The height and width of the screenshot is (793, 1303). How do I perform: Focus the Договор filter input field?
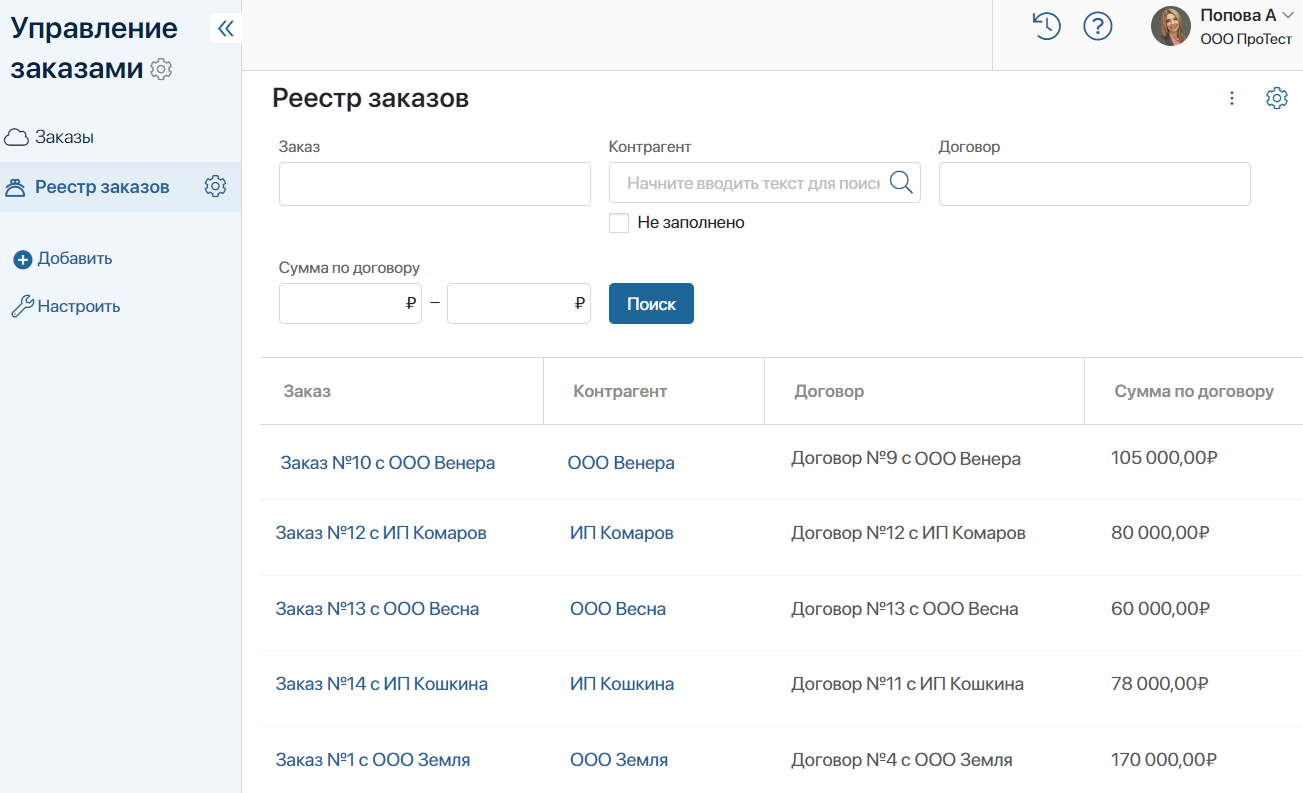pos(1095,184)
